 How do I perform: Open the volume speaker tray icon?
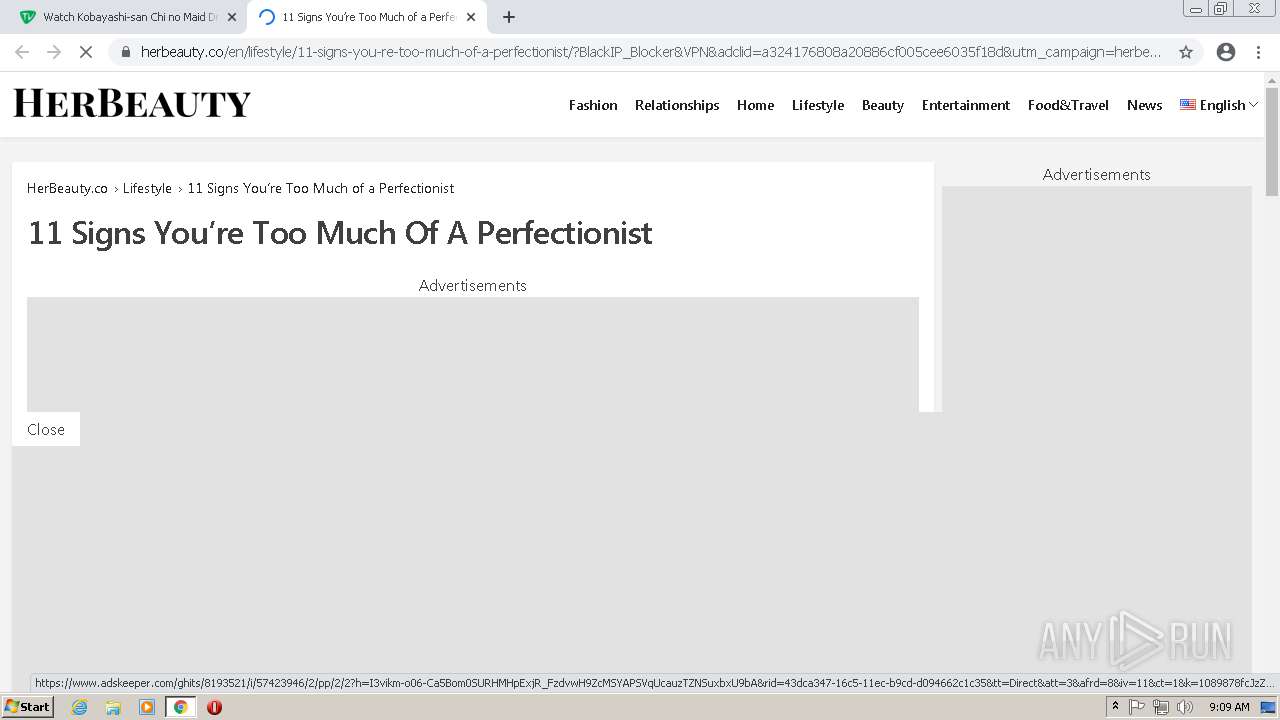(x=1185, y=707)
